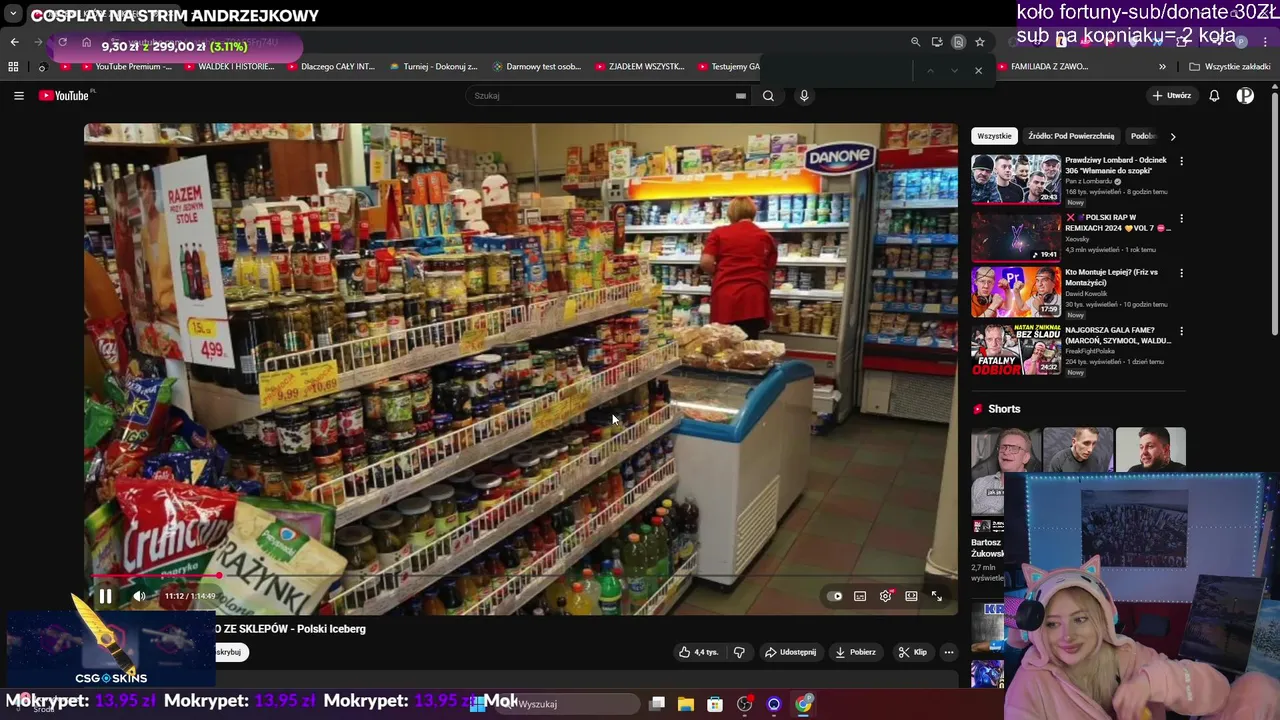Open options for Prawdziwy Lombard video

[1181, 161]
